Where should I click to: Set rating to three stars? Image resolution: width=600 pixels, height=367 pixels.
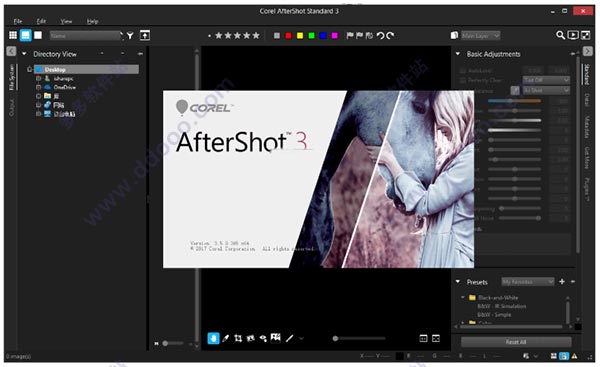pos(237,36)
